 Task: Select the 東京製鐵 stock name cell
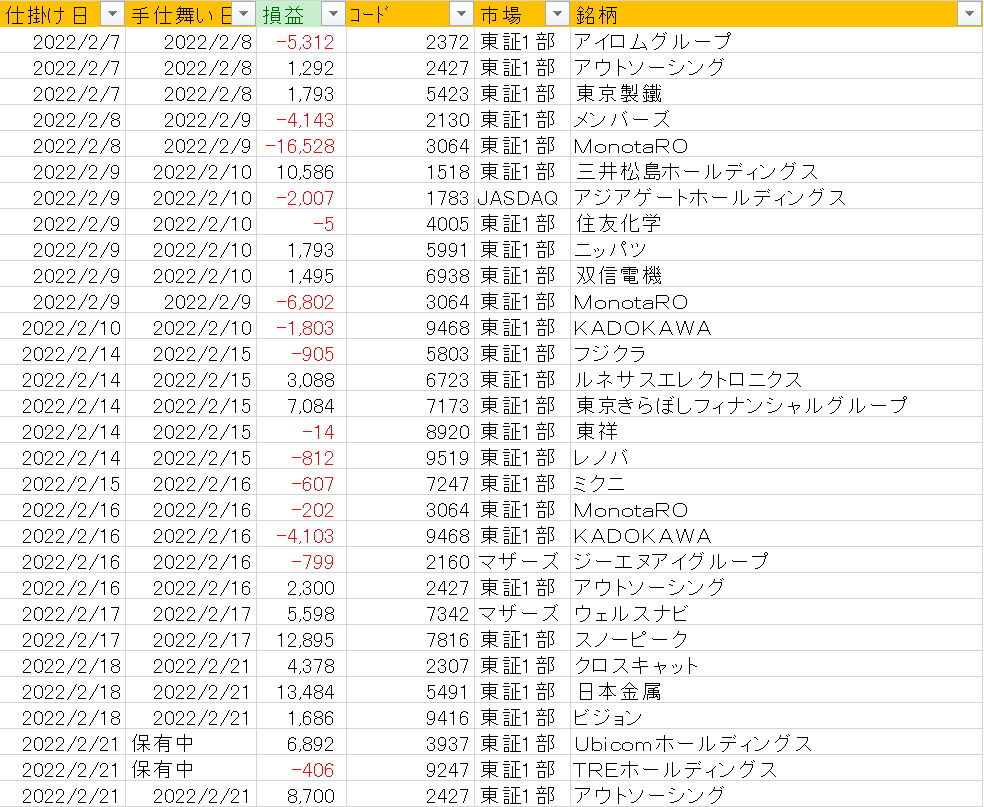tap(777, 94)
